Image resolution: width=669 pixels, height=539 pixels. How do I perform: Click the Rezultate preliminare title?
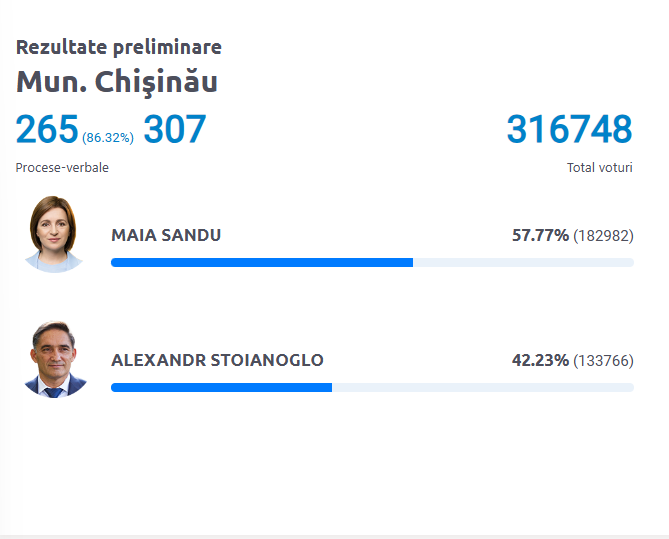[x=119, y=47]
